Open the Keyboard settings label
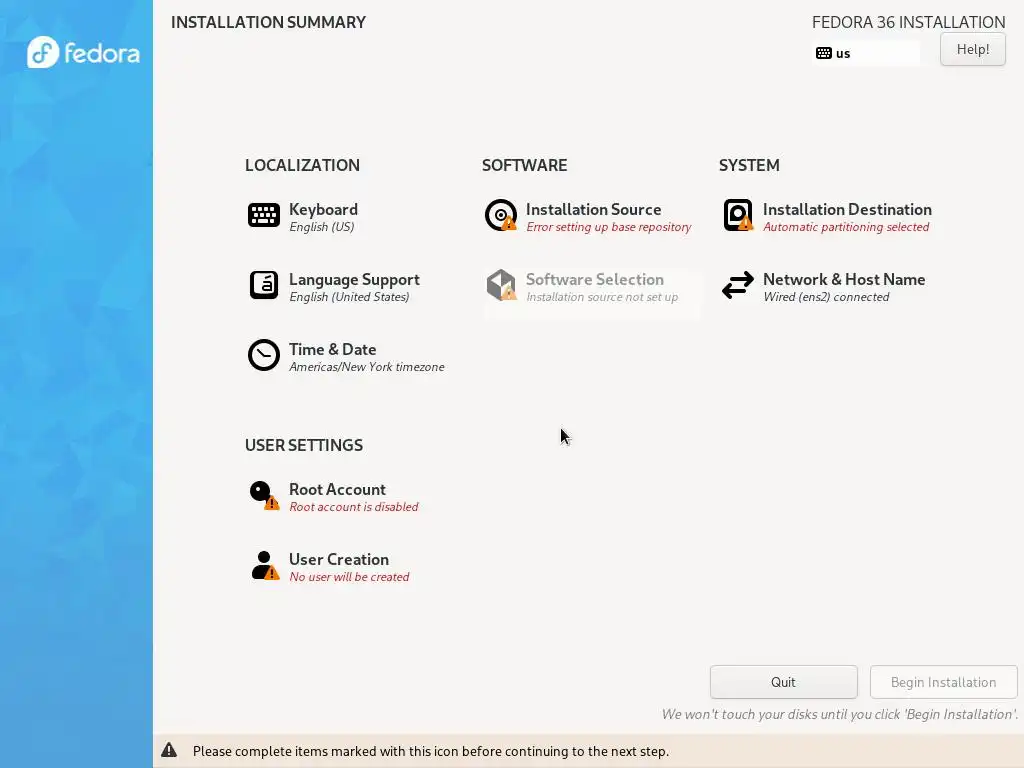Screen dimensions: 1024x768 [323, 210]
